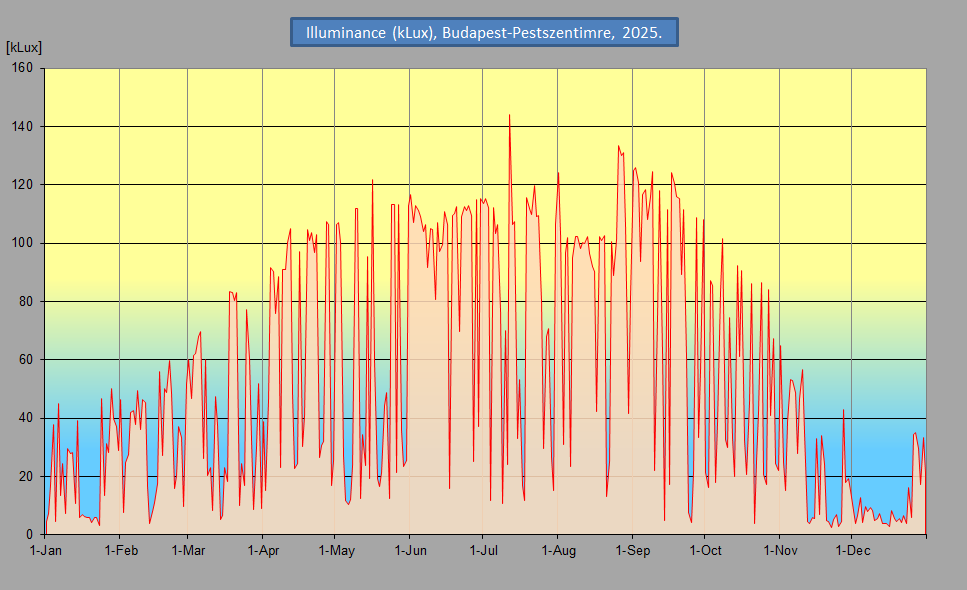This screenshot has width=967, height=590.
Task: Click the 1-Jan x-axis date label
Action: 46,551
